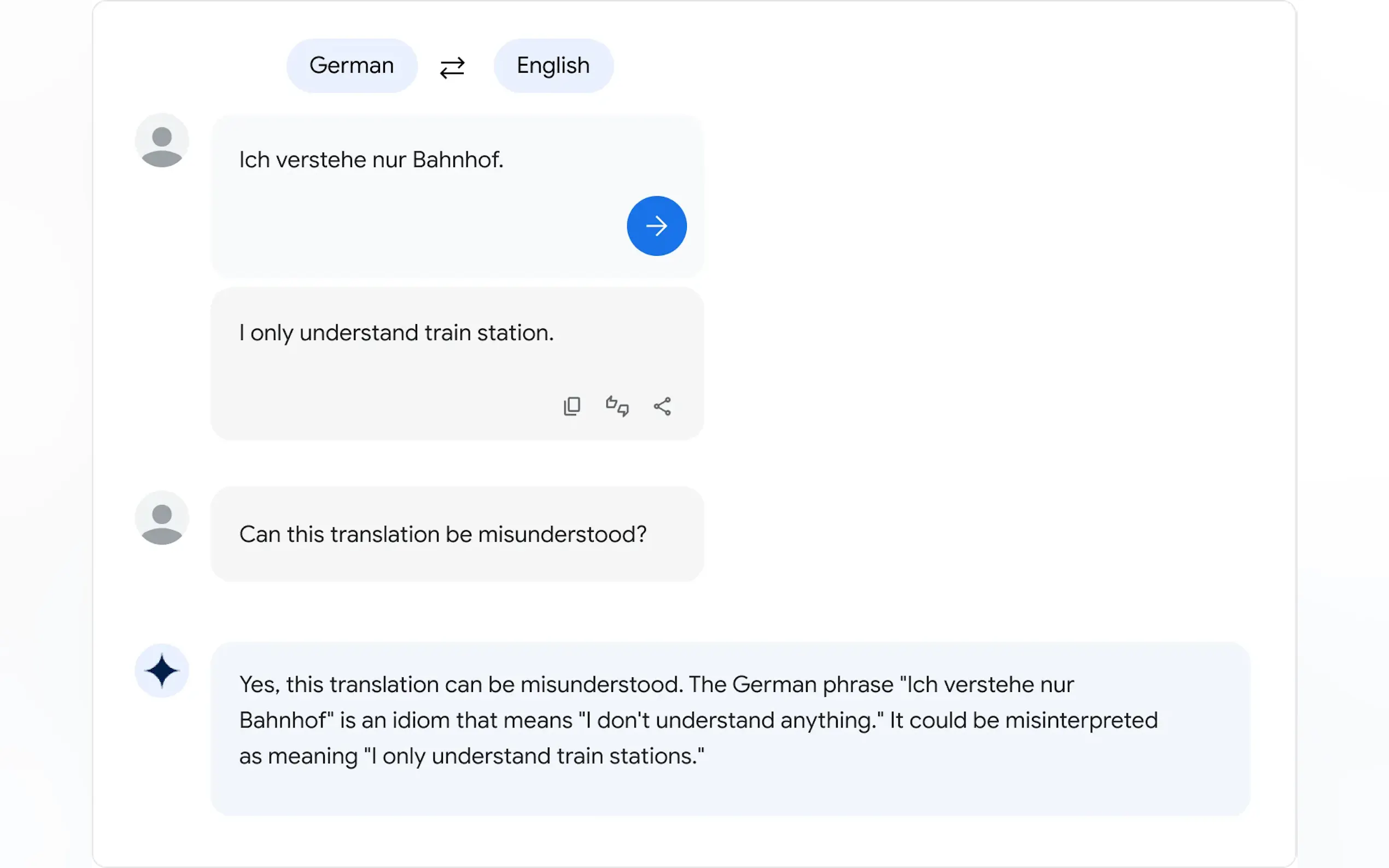Click the "I only understand train station." translation
Screen dimensions: 1389x868
(x=396, y=333)
